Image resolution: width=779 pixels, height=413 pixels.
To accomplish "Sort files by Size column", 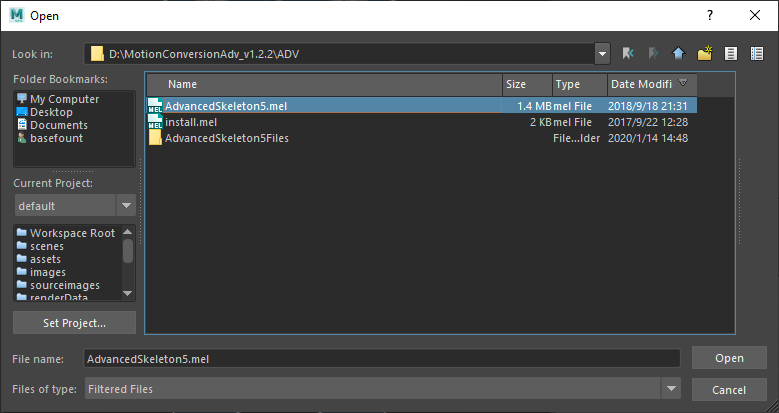I will point(527,84).
